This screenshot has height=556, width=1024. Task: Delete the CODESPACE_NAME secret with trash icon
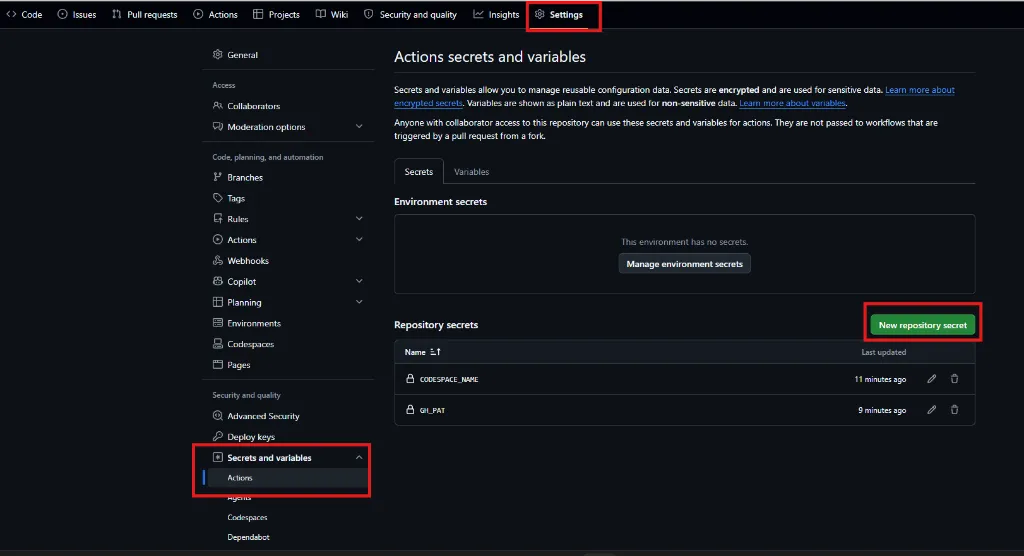954,379
